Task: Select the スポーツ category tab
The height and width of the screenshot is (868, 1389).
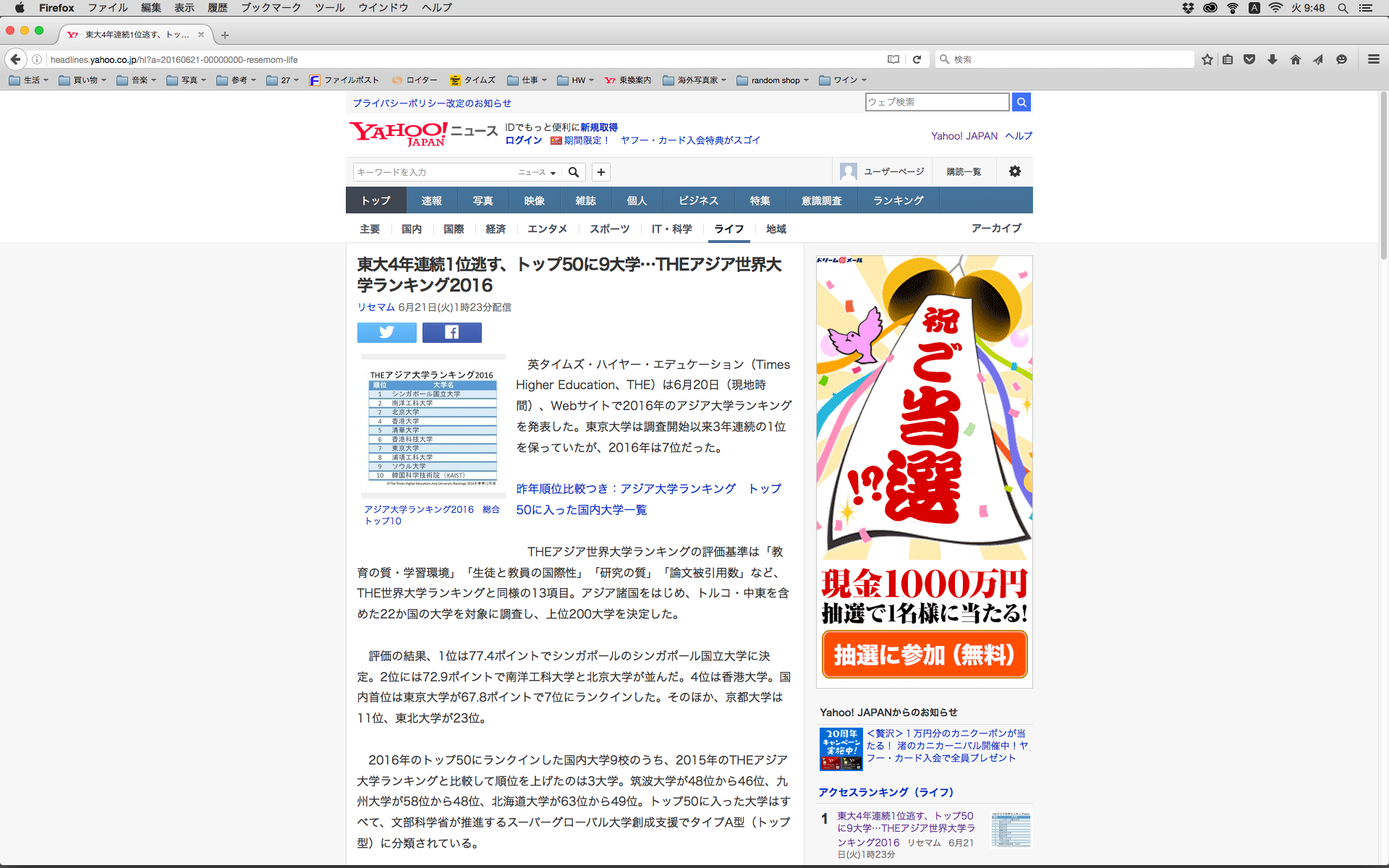Action: pos(609,229)
